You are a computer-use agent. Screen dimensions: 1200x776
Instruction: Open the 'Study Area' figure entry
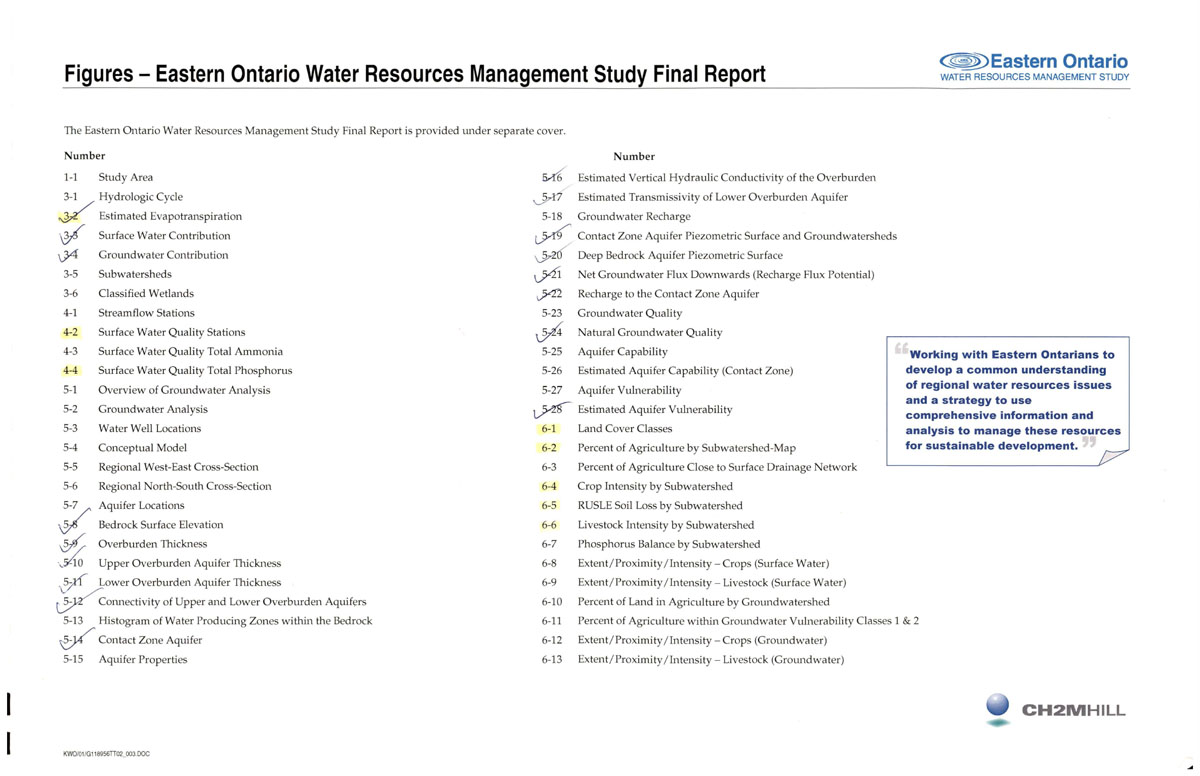[125, 178]
